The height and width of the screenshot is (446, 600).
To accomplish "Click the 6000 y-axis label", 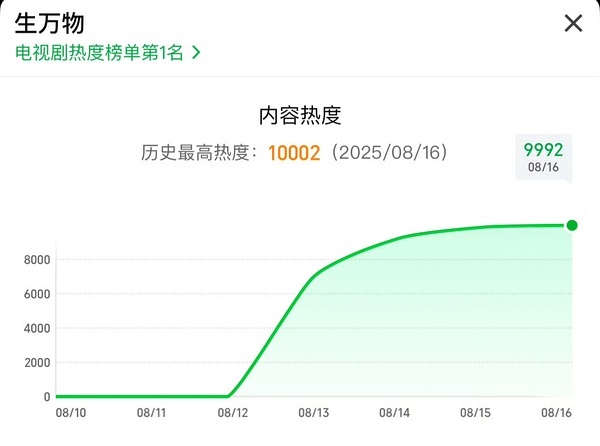I will [37, 294].
